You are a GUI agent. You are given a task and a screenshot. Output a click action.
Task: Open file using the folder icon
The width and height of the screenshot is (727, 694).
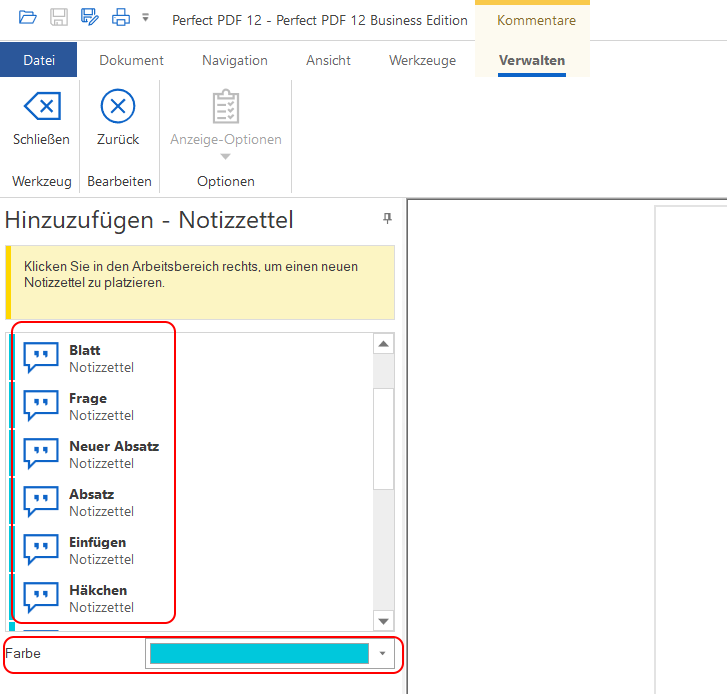tap(27, 18)
